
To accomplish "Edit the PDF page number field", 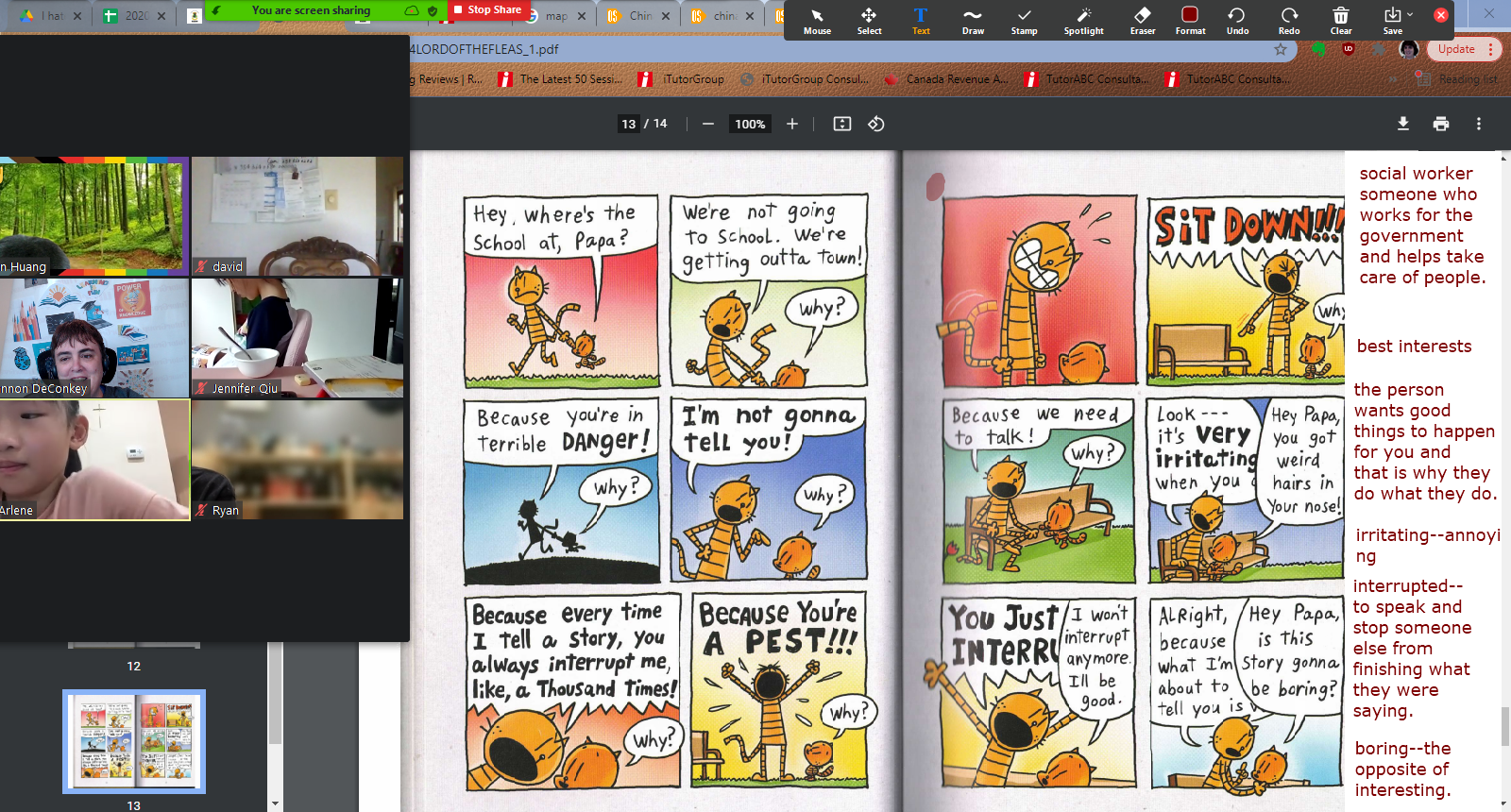I will pos(629,124).
